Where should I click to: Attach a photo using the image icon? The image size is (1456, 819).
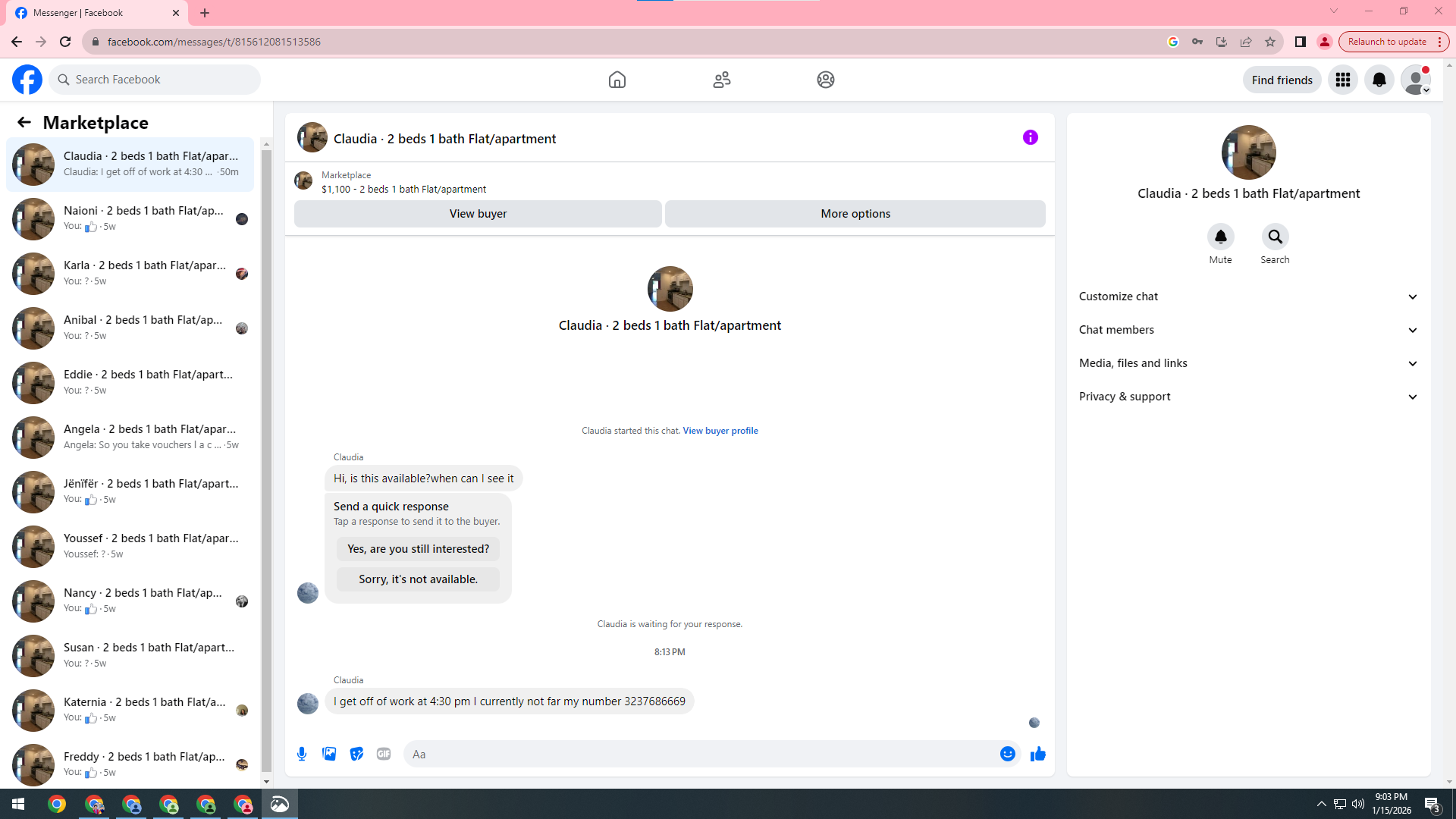[329, 754]
